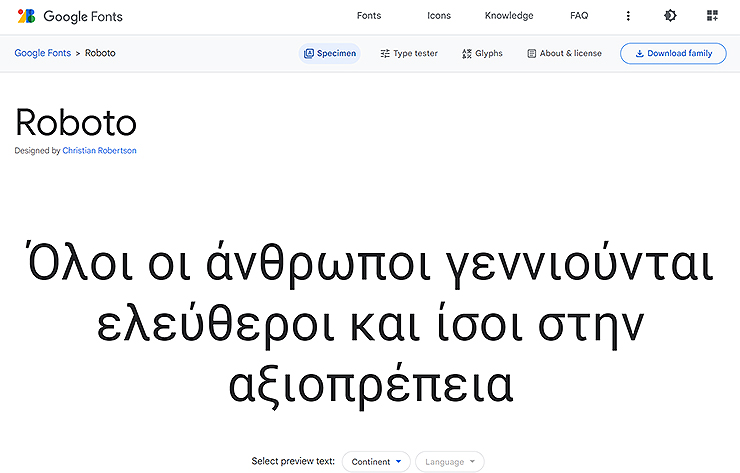740x473 pixels.
Task: Open the About & license tab
Action: 564,53
